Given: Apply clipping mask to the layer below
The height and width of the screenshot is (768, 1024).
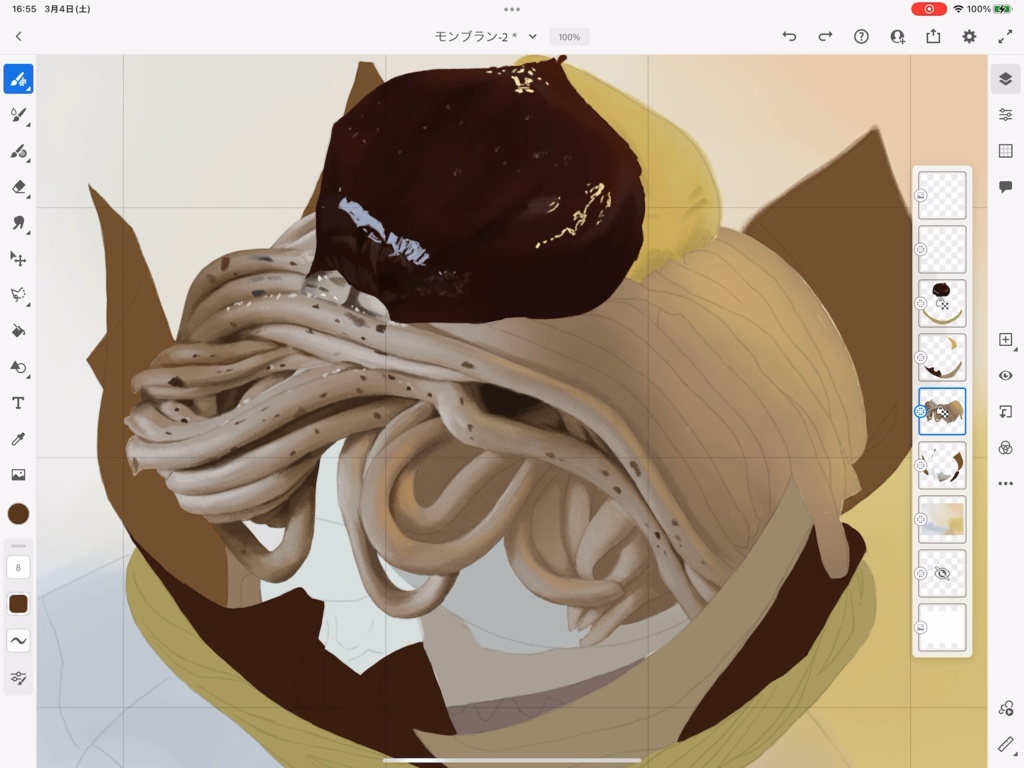Looking at the screenshot, I should pyautogui.click(x=1006, y=411).
